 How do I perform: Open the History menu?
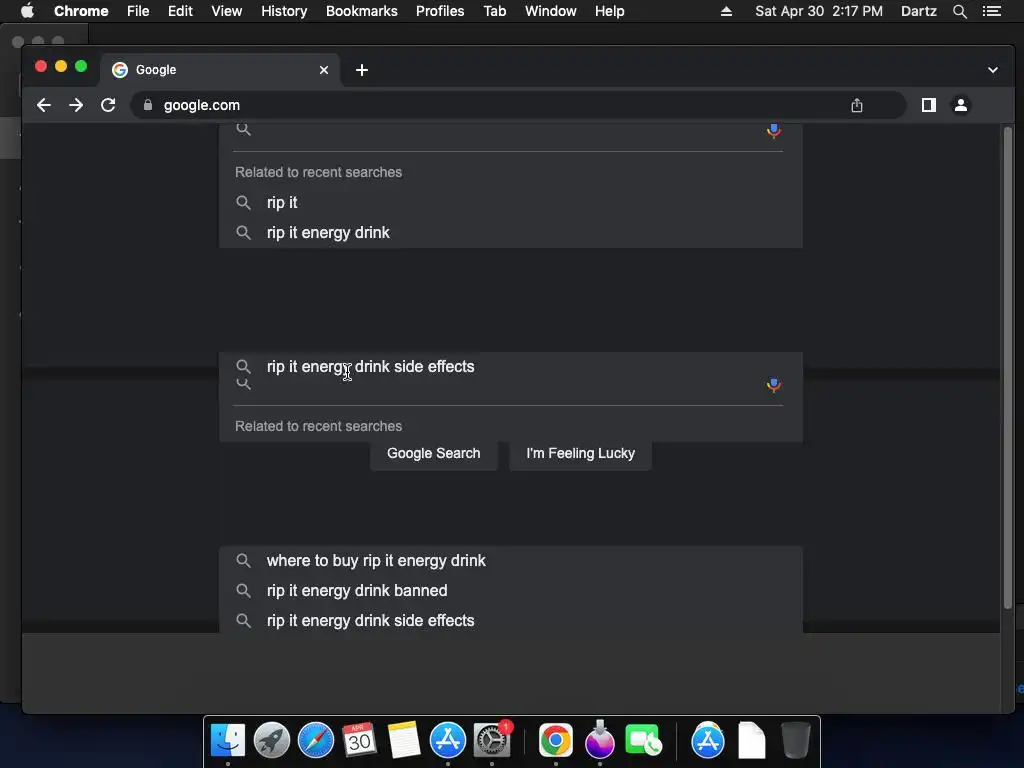coord(284,11)
